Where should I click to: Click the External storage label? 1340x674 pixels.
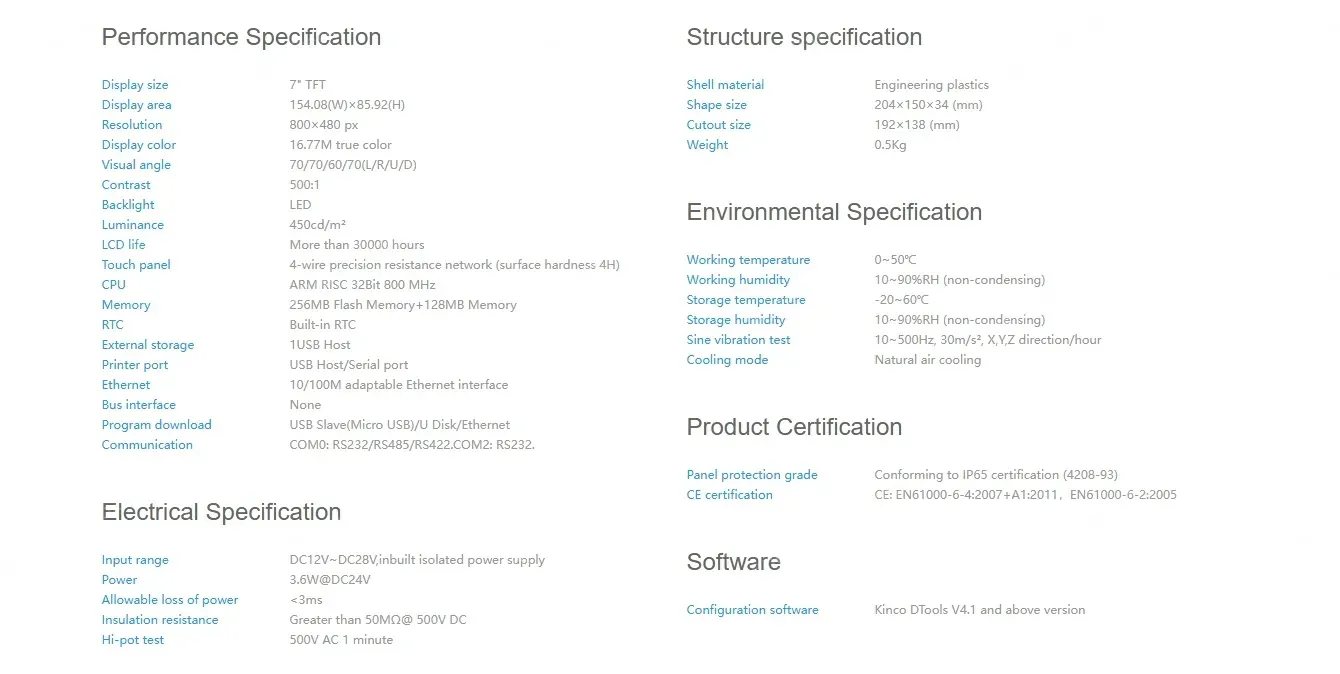pyautogui.click(x=148, y=345)
